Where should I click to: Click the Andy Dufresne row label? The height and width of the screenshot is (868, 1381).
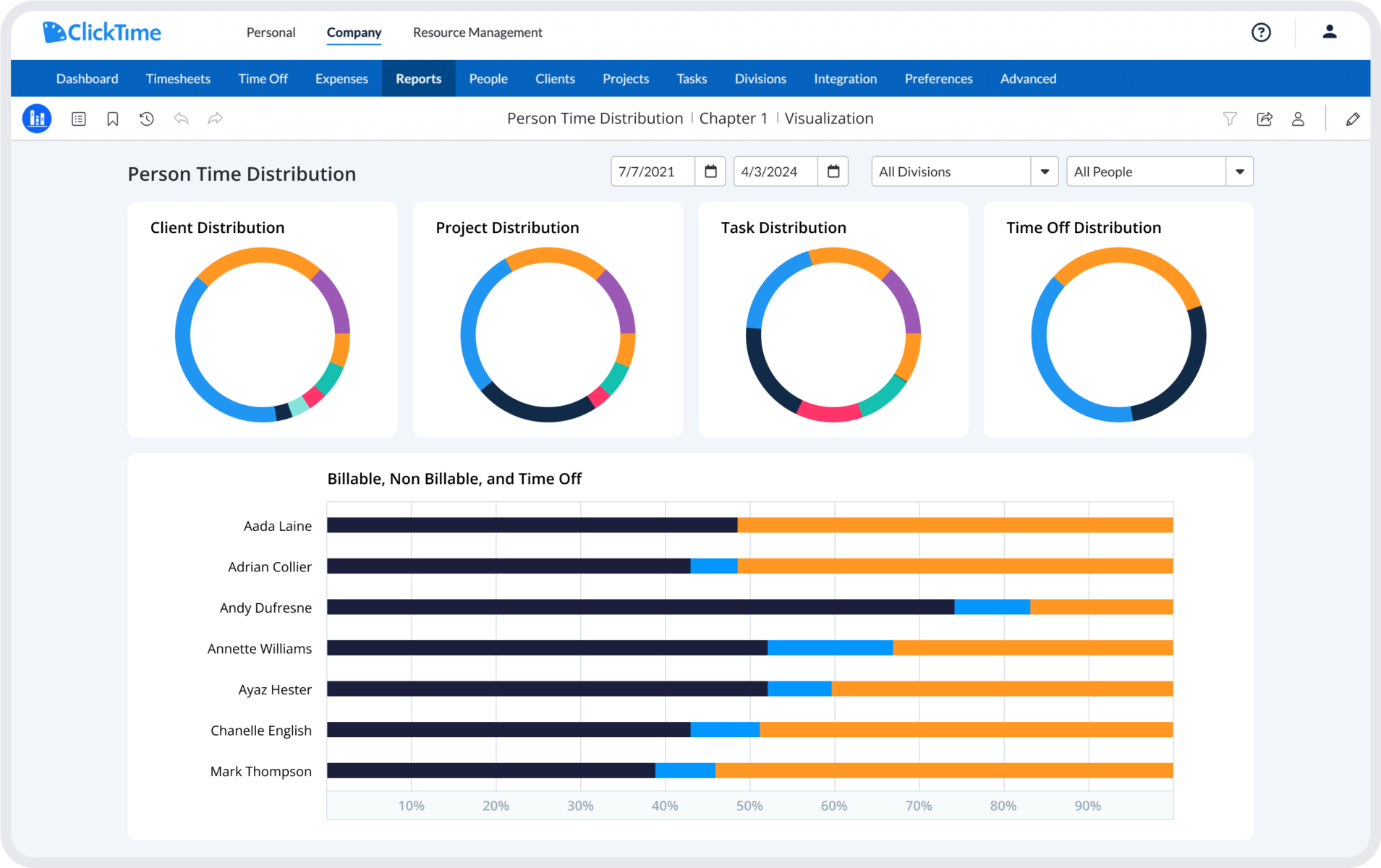(265, 608)
